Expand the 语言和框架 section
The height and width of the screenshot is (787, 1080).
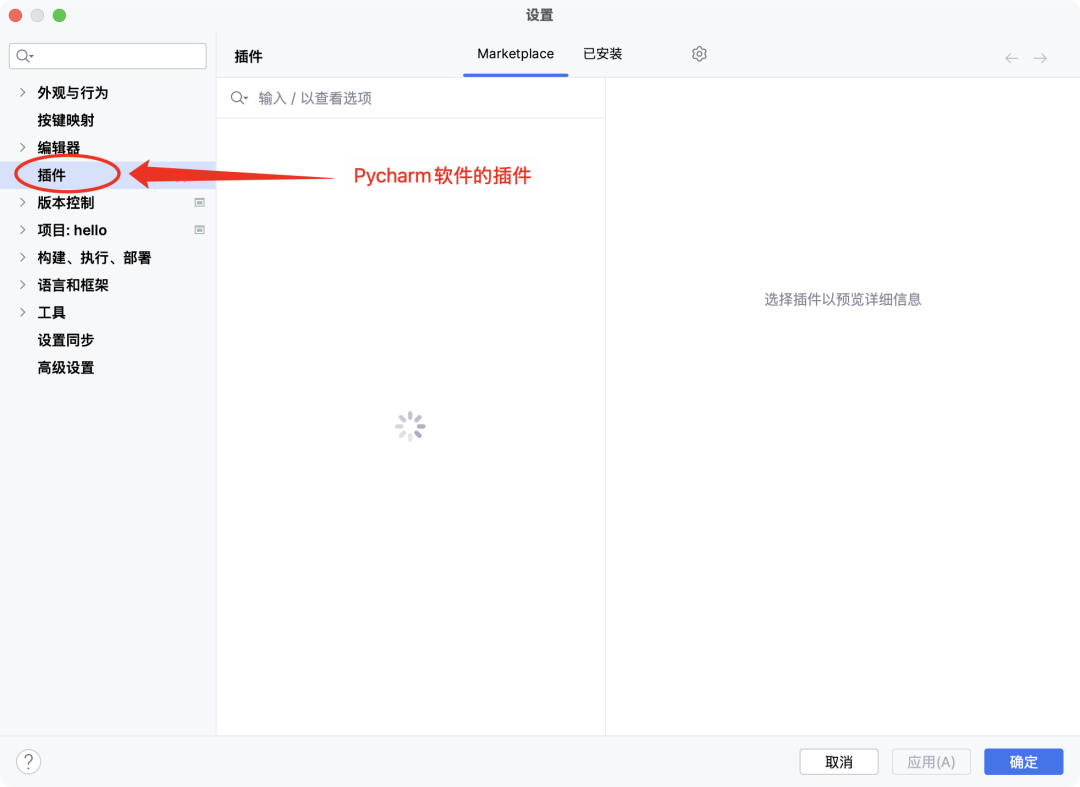tap(22, 284)
